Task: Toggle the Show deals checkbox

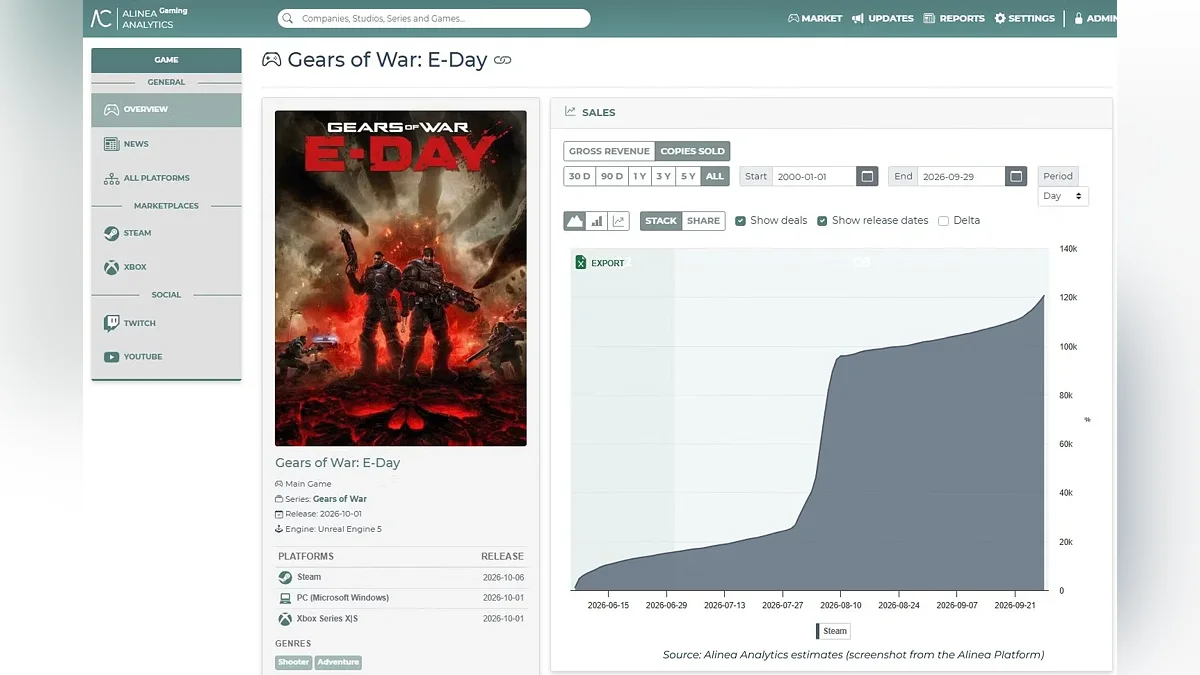Action: coord(741,221)
